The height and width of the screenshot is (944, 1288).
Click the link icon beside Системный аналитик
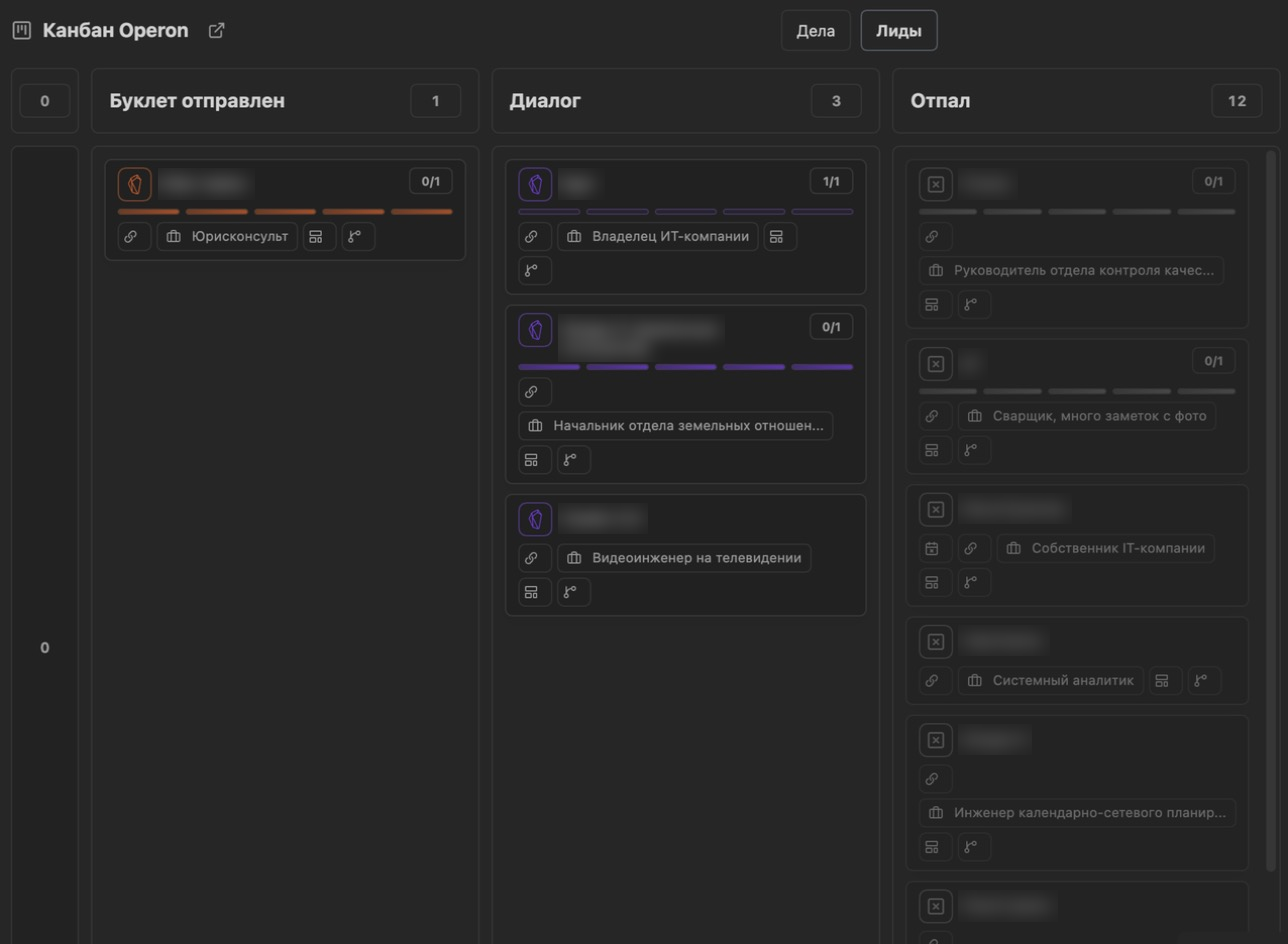936,681
